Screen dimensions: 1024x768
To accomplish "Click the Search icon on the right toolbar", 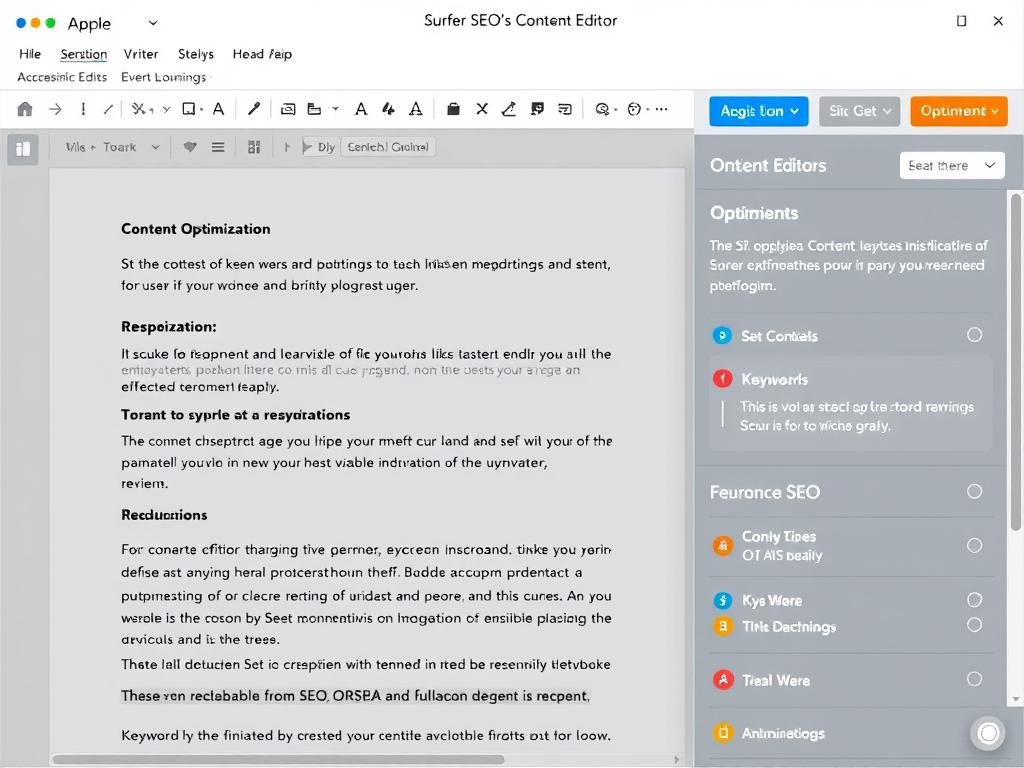I will pyautogui.click(x=601, y=111).
